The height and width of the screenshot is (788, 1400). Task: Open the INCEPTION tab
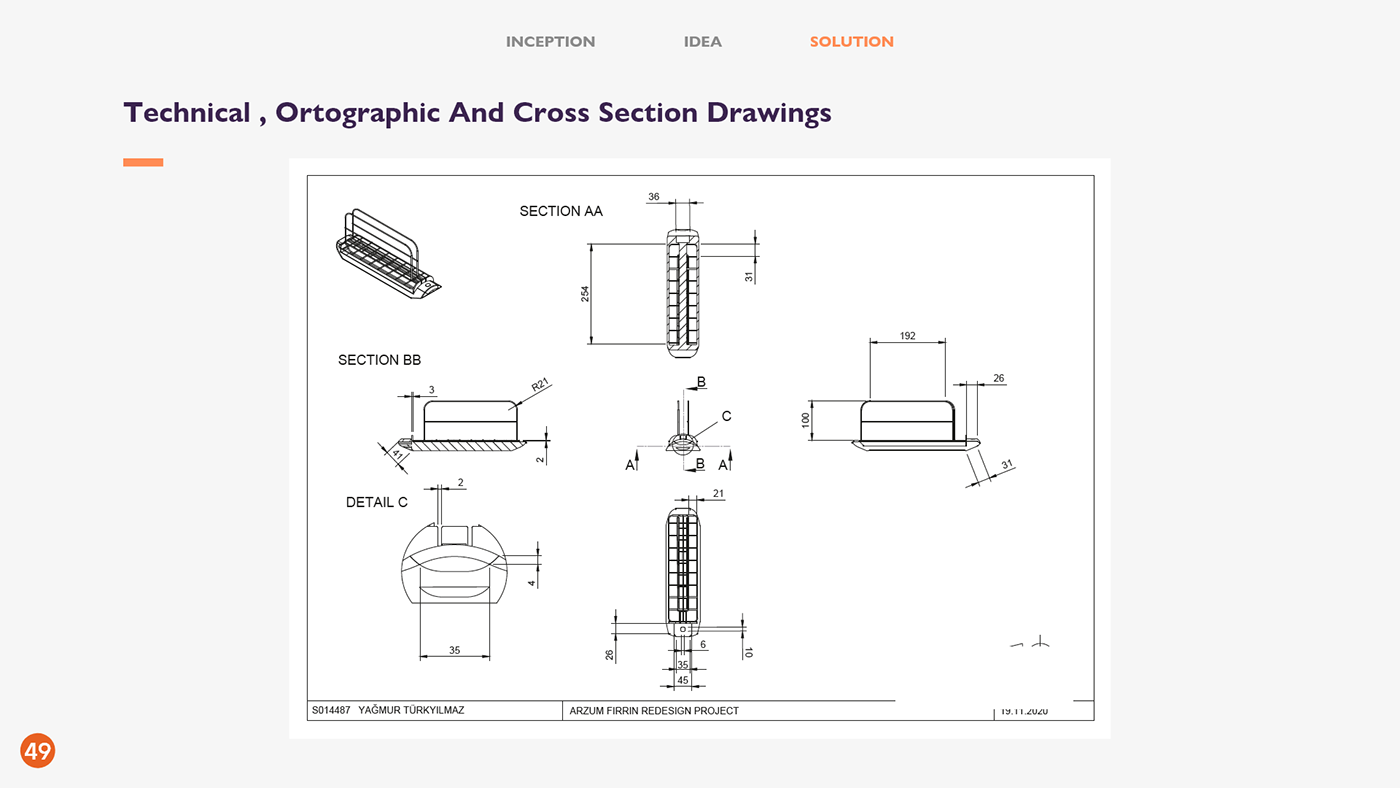[550, 42]
